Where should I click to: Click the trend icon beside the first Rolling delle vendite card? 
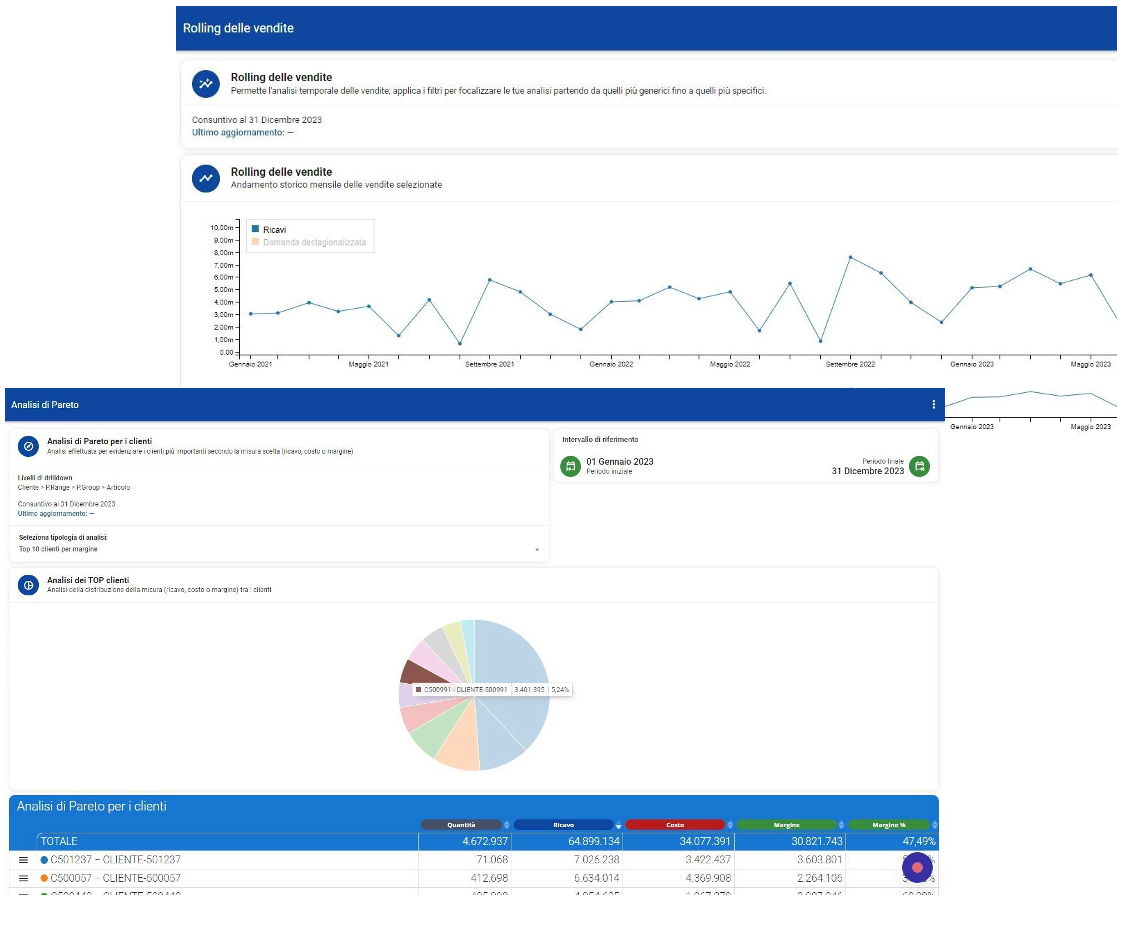[x=206, y=83]
